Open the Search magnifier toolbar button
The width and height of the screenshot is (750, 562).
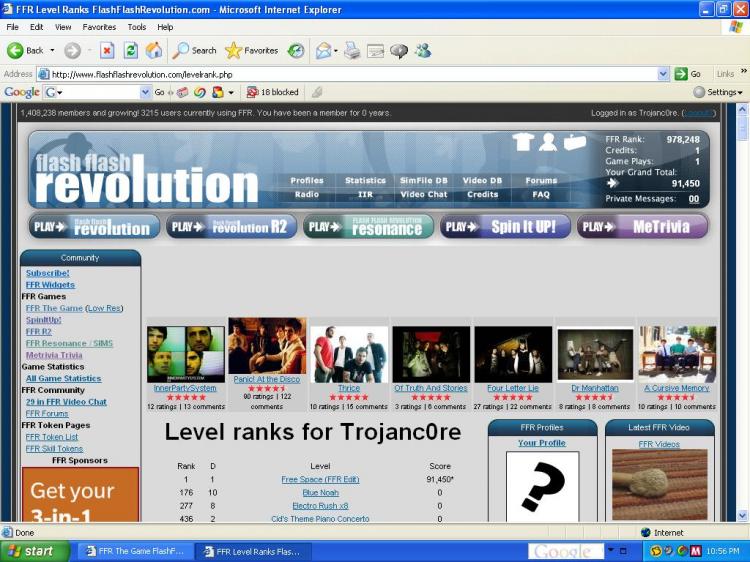(x=194, y=50)
